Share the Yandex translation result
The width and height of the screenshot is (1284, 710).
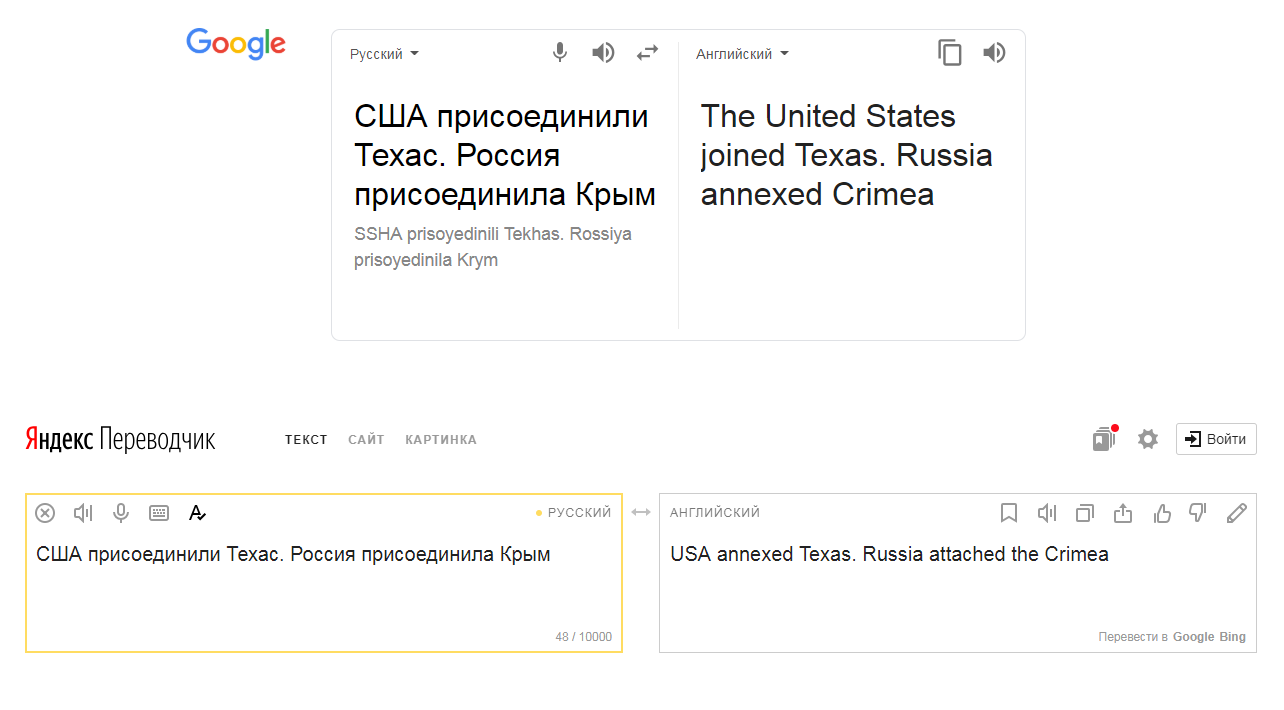[1123, 513]
